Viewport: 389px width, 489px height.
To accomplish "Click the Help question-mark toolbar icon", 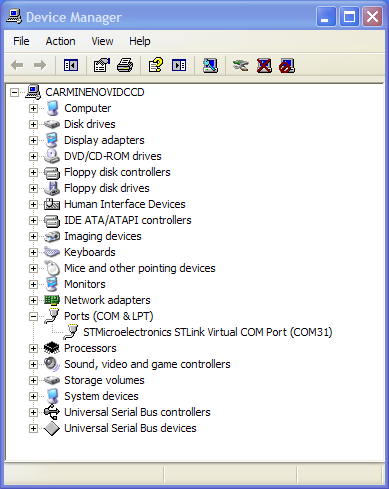I will click(156, 65).
